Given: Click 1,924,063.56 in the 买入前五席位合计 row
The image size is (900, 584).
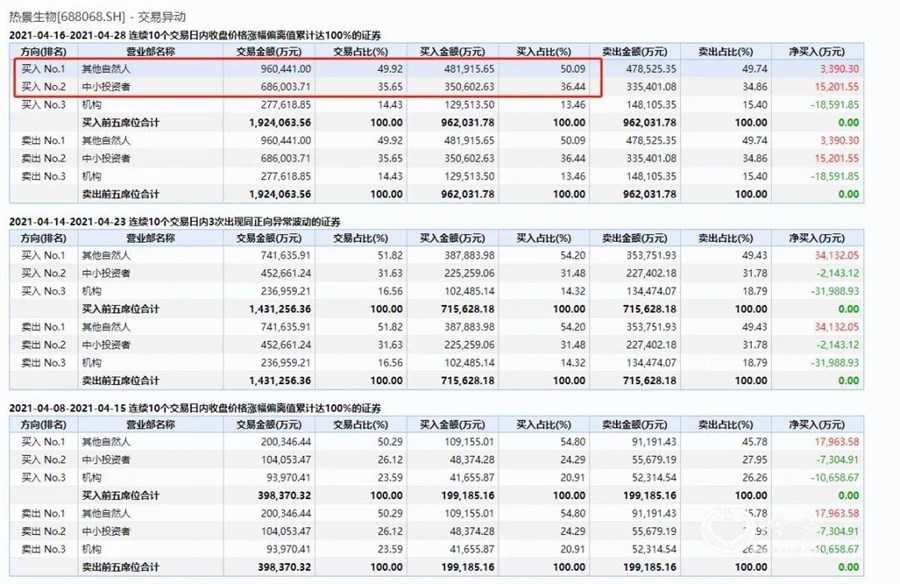Looking at the screenshot, I should pyautogui.click(x=280, y=123).
